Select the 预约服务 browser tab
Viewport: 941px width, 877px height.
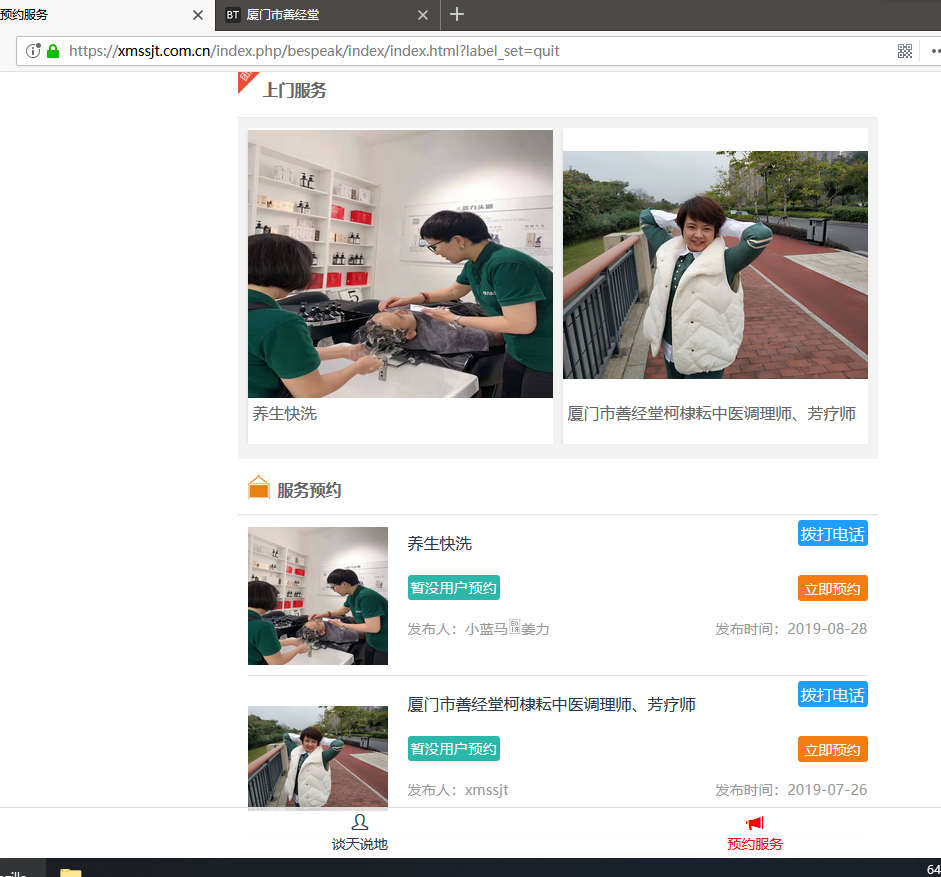pos(90,15)
